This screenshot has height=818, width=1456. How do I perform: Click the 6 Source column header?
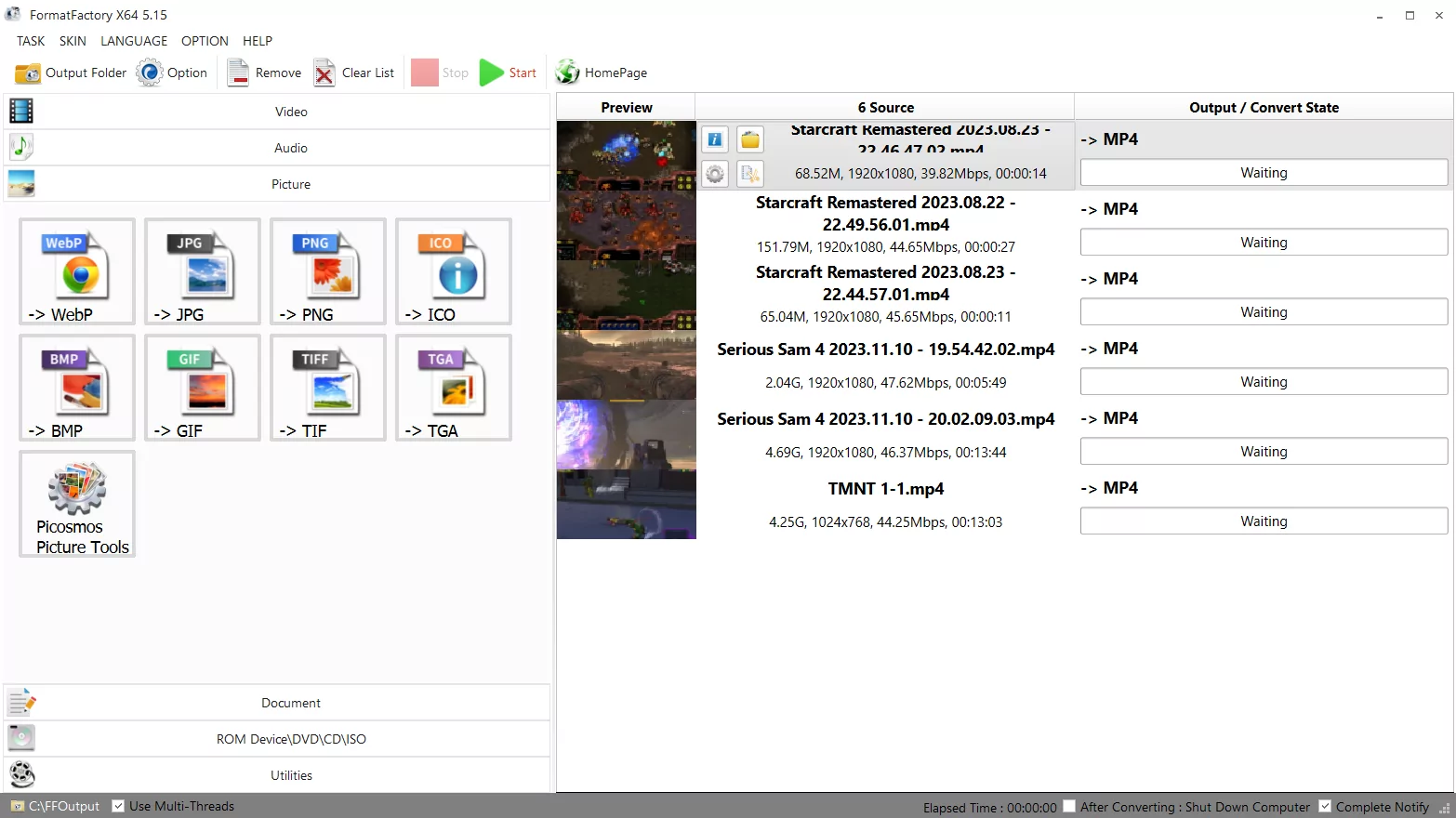pos(885,107)
